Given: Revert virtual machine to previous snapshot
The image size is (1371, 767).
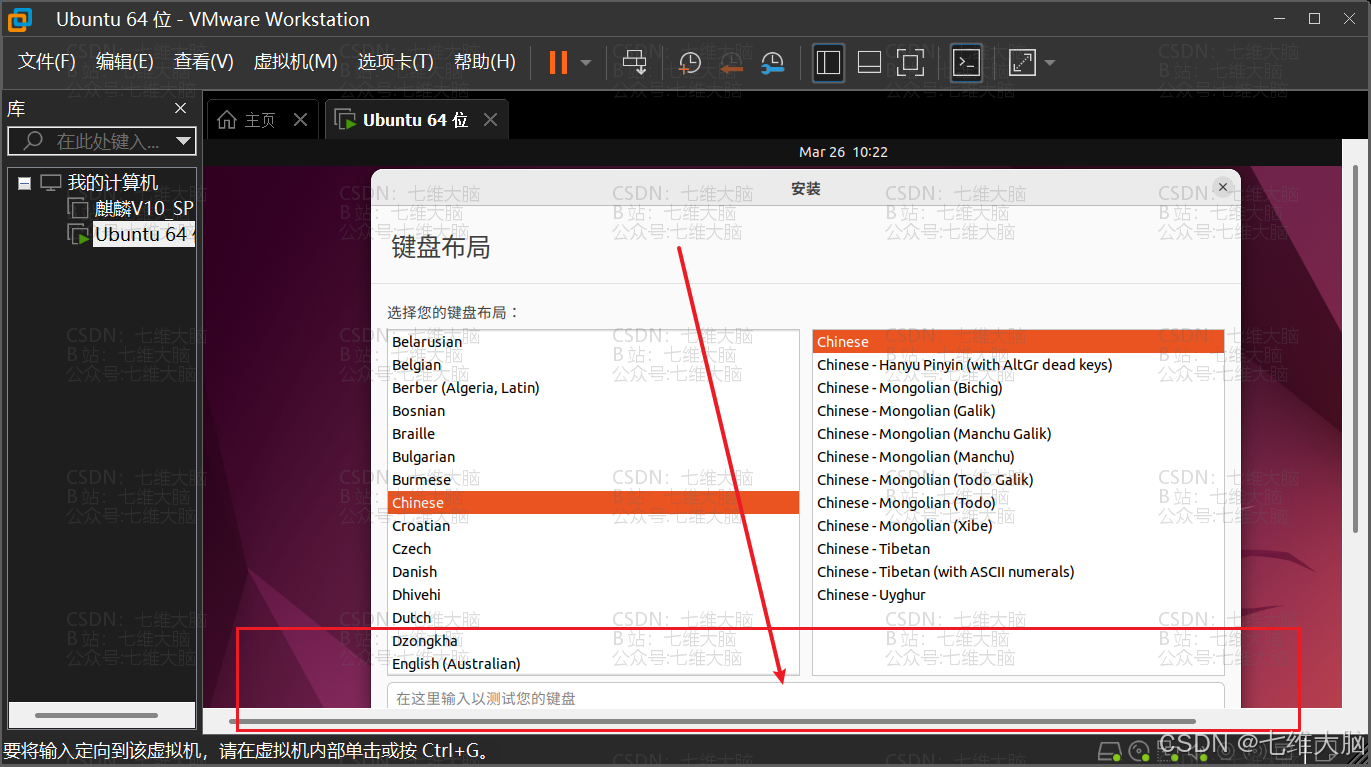Looking at the screenshot, I should pyautogui.click(x=731, y=63).
